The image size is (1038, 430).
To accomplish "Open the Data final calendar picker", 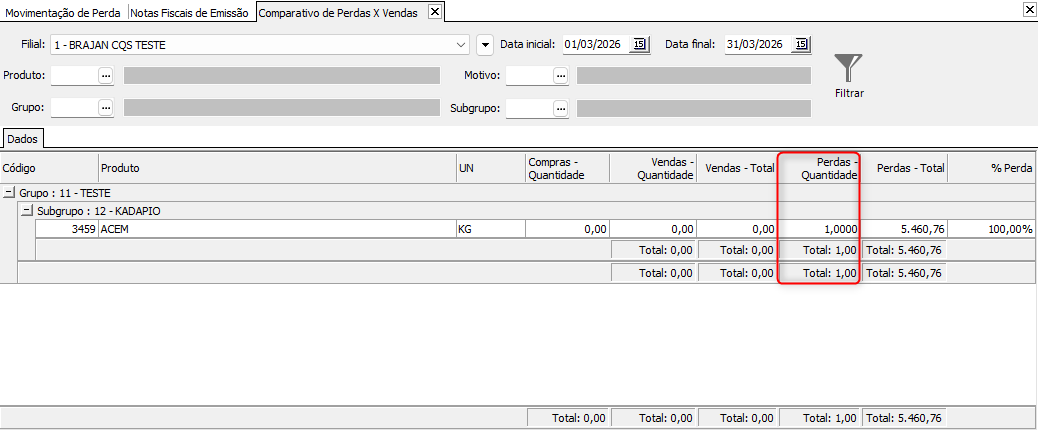I will (x=801, y=44).
